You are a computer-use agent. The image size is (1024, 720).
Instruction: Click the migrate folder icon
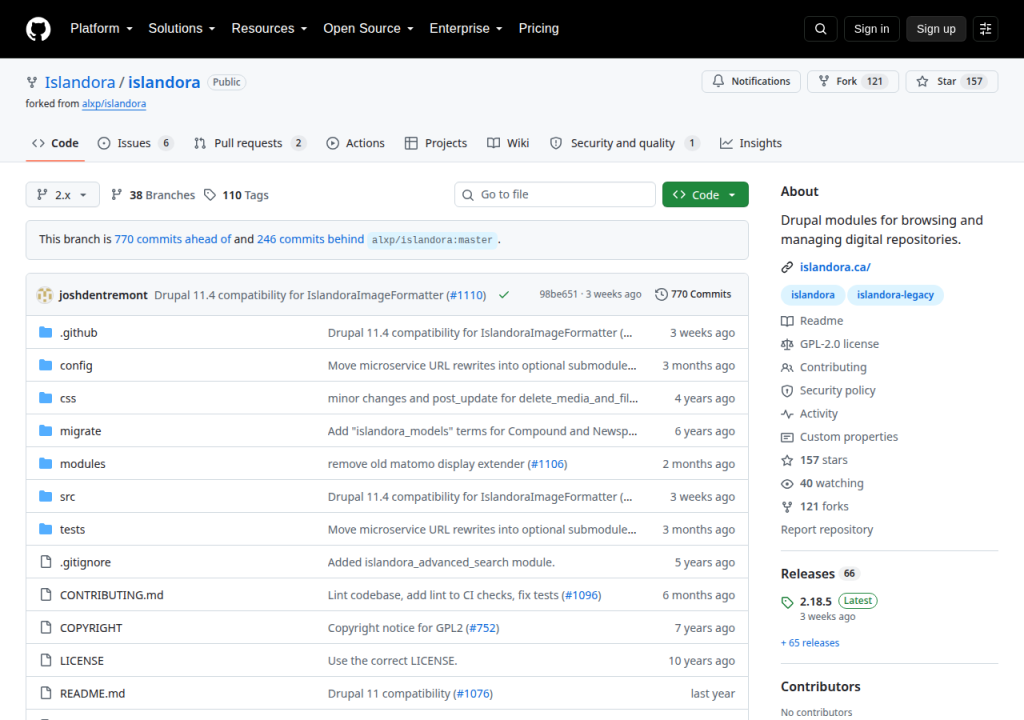click(x=45, y=431)
